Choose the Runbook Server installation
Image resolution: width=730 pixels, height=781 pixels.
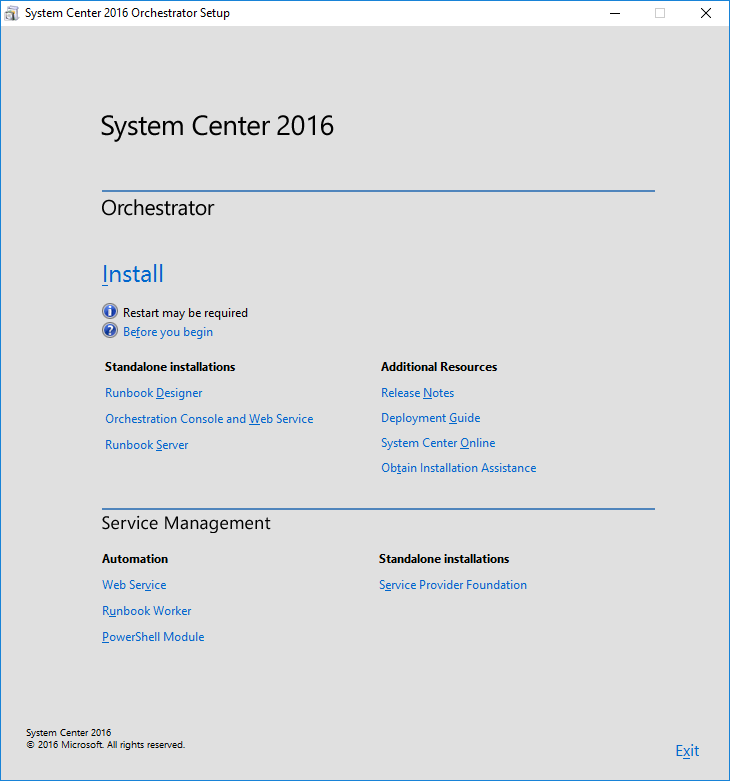[x=146, y=445]
